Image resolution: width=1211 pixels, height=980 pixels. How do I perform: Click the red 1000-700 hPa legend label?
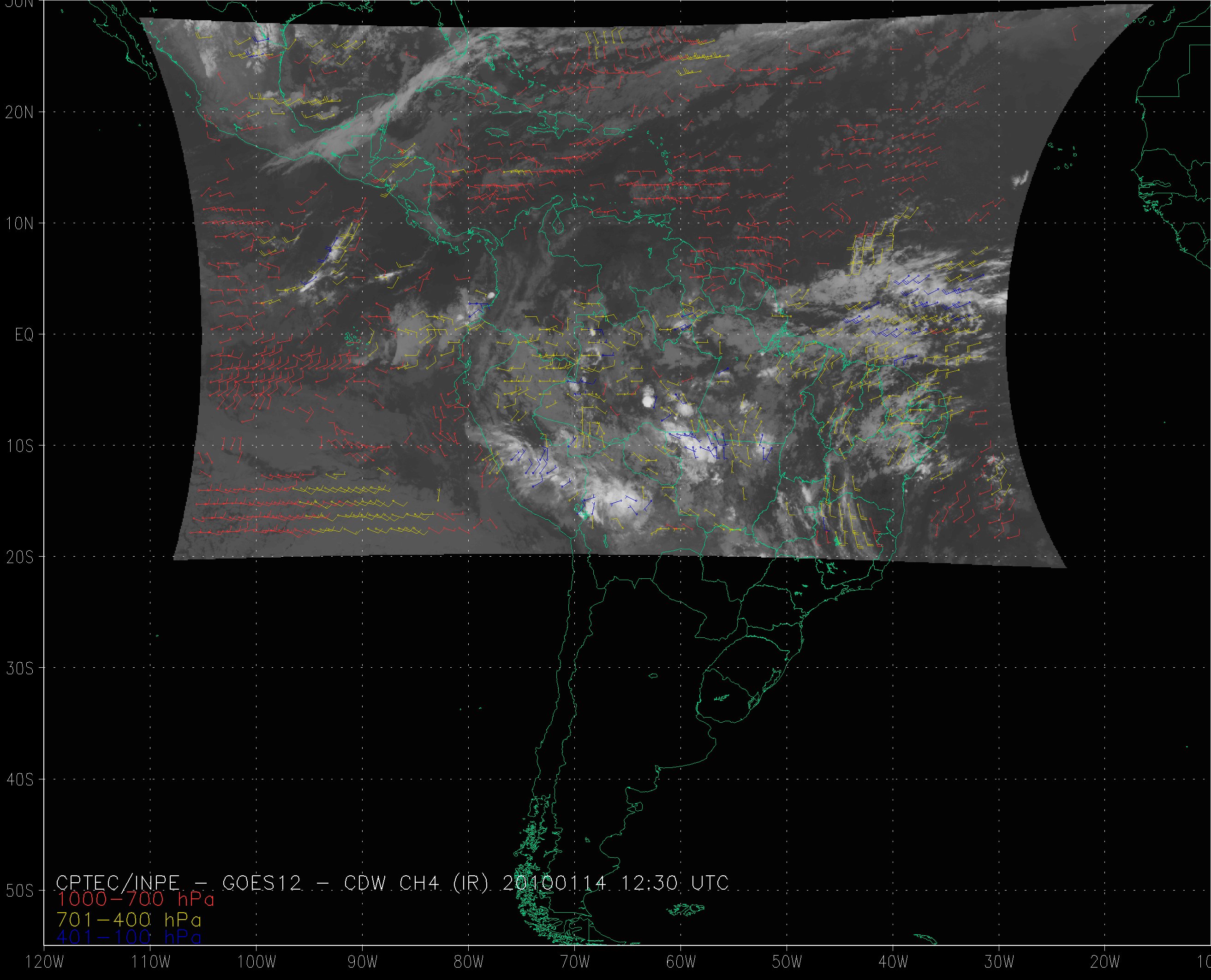coord(136,899)
